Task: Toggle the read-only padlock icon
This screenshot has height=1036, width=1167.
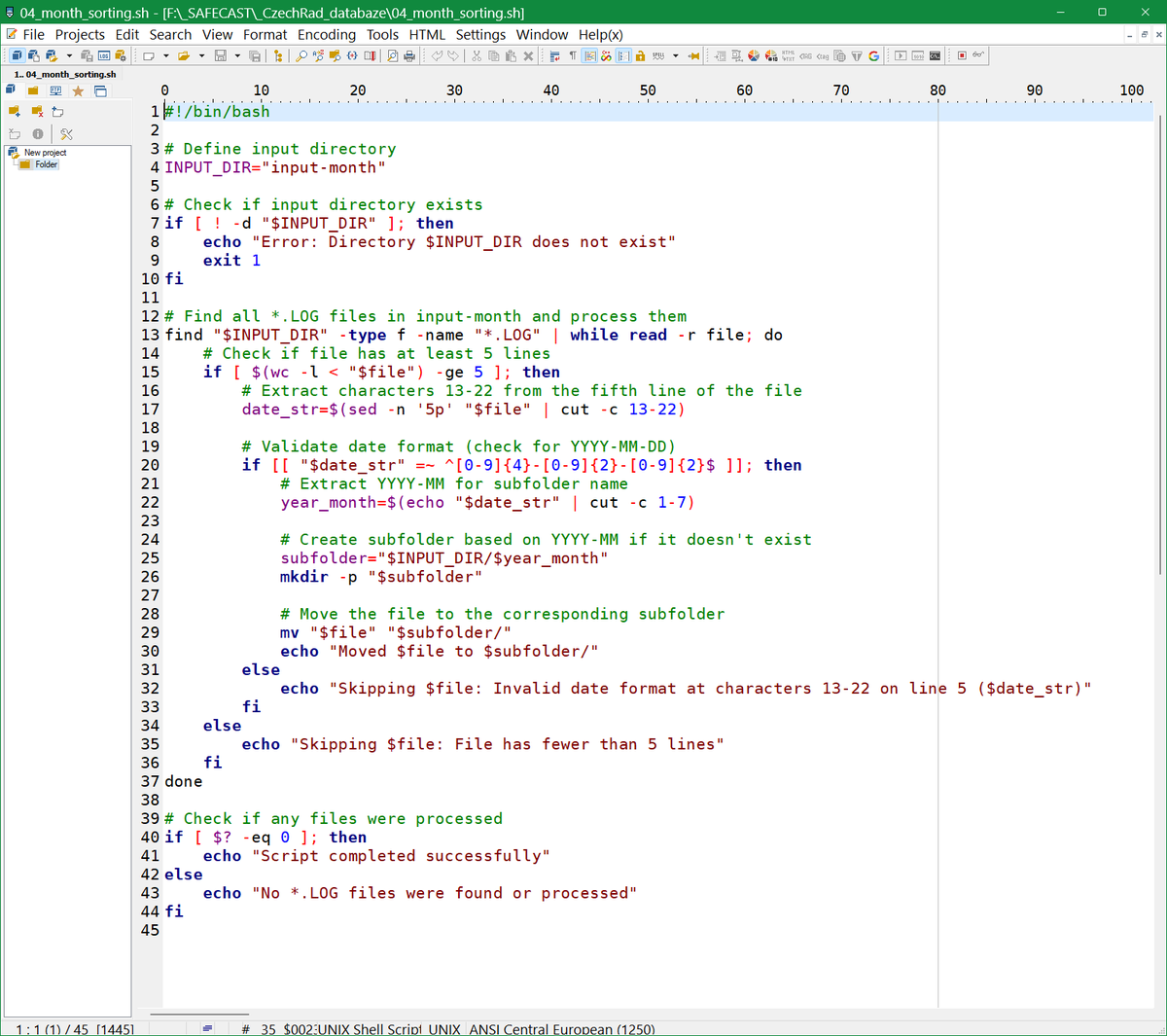Action: 640,56
